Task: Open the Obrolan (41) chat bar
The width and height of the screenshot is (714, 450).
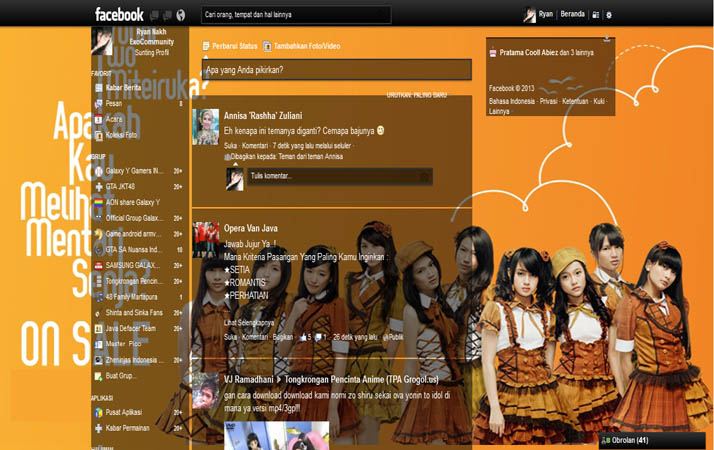Action: 652,440
